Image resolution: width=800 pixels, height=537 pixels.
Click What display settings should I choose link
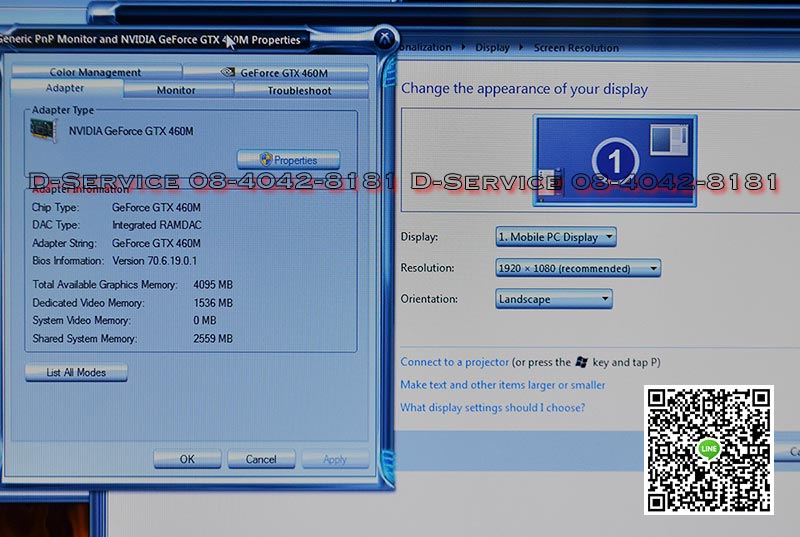coord(492,407)
